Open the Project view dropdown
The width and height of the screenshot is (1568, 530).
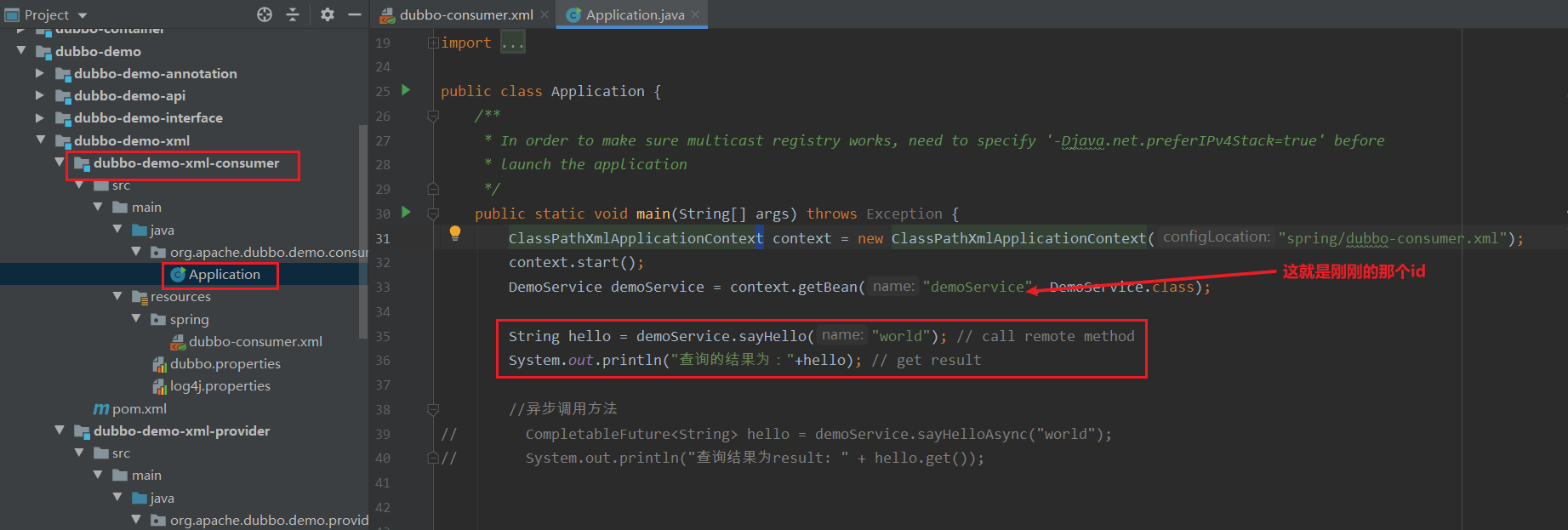83,15
